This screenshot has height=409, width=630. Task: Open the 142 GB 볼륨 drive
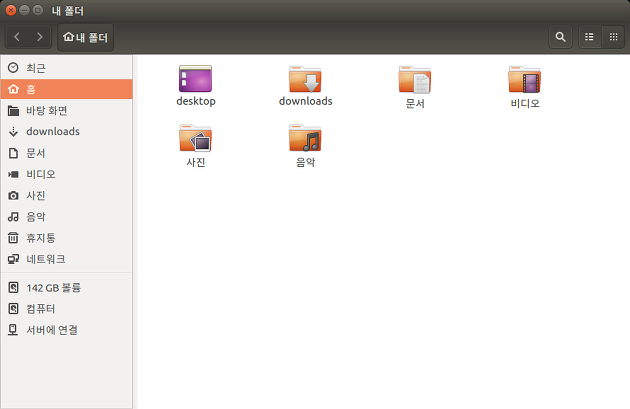(x=67, y=288)
